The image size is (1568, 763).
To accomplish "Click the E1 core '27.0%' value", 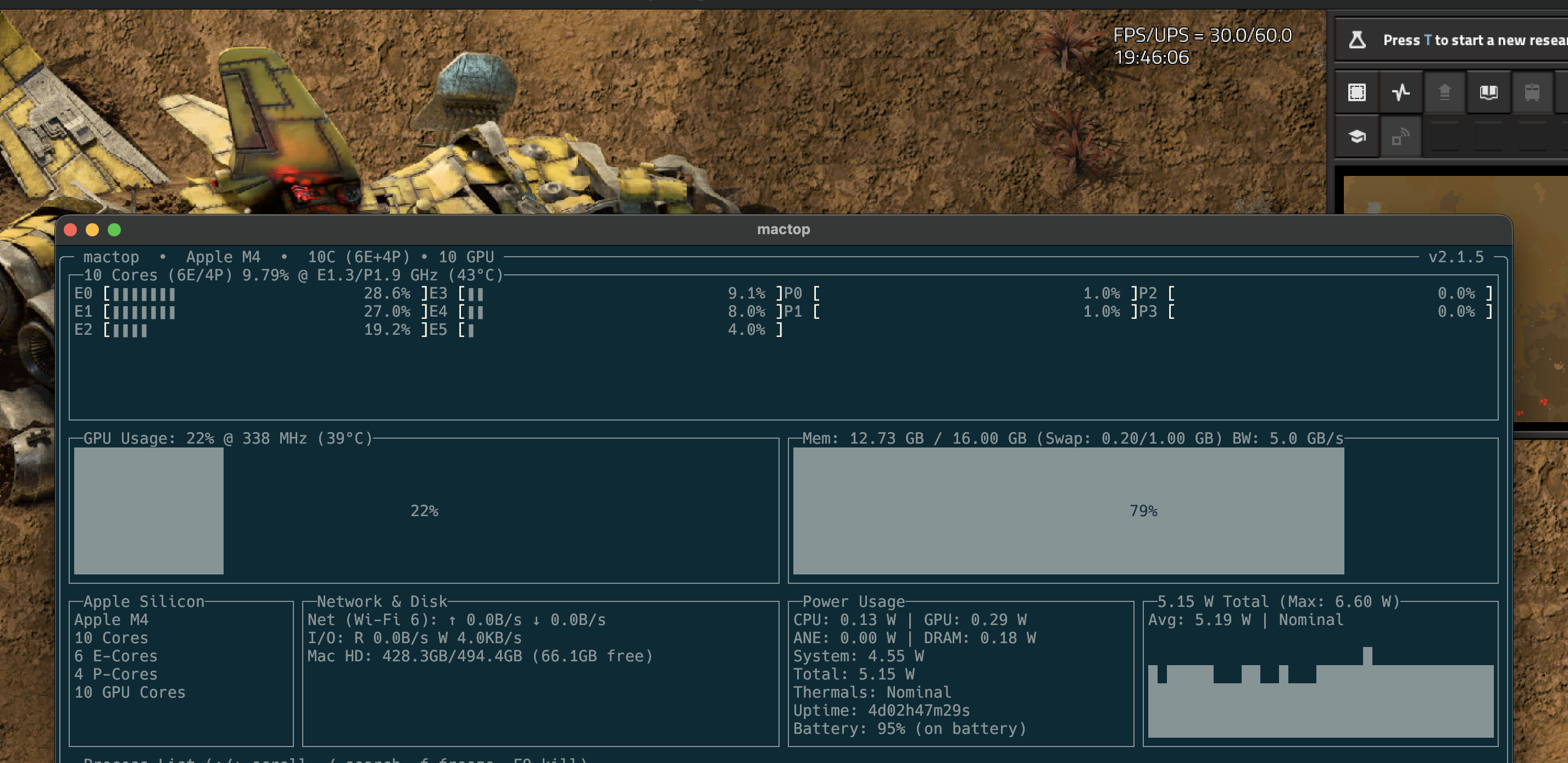I will 387,312.
